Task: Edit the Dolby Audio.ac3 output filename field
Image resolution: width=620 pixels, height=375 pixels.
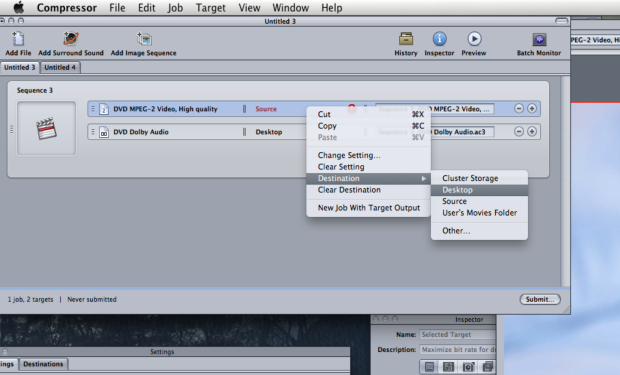Action: pos(434,132)
